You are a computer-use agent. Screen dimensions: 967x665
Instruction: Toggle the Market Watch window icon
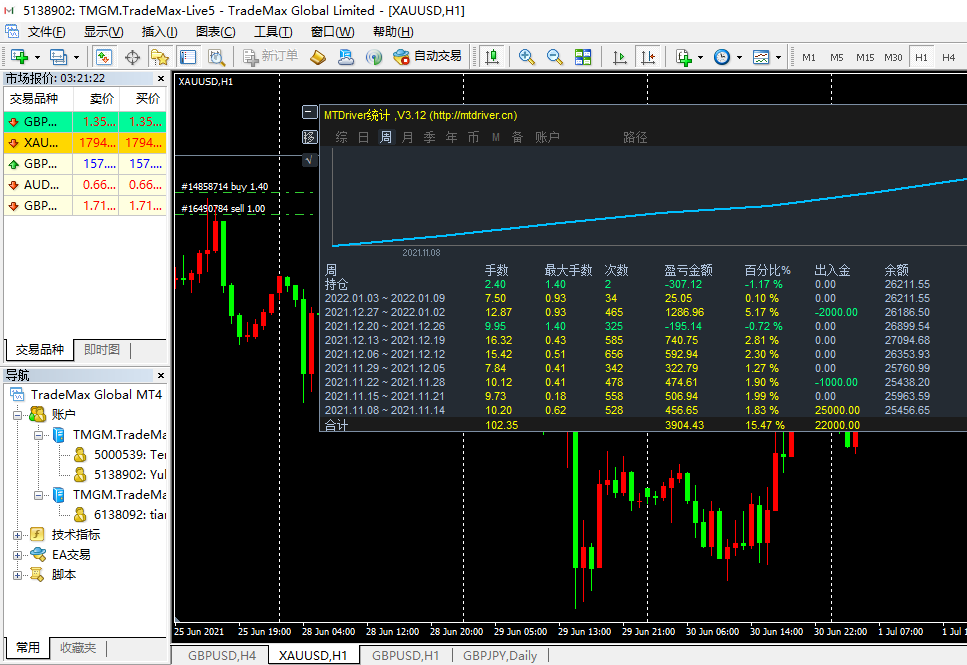pos(104,57)
